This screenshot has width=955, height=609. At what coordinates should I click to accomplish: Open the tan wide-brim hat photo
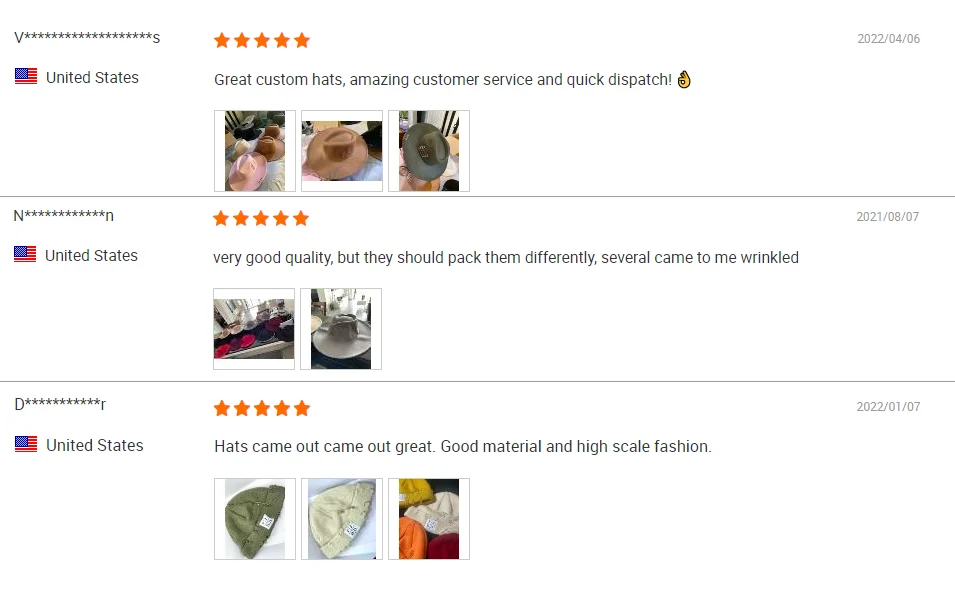[x=342, y=151]
